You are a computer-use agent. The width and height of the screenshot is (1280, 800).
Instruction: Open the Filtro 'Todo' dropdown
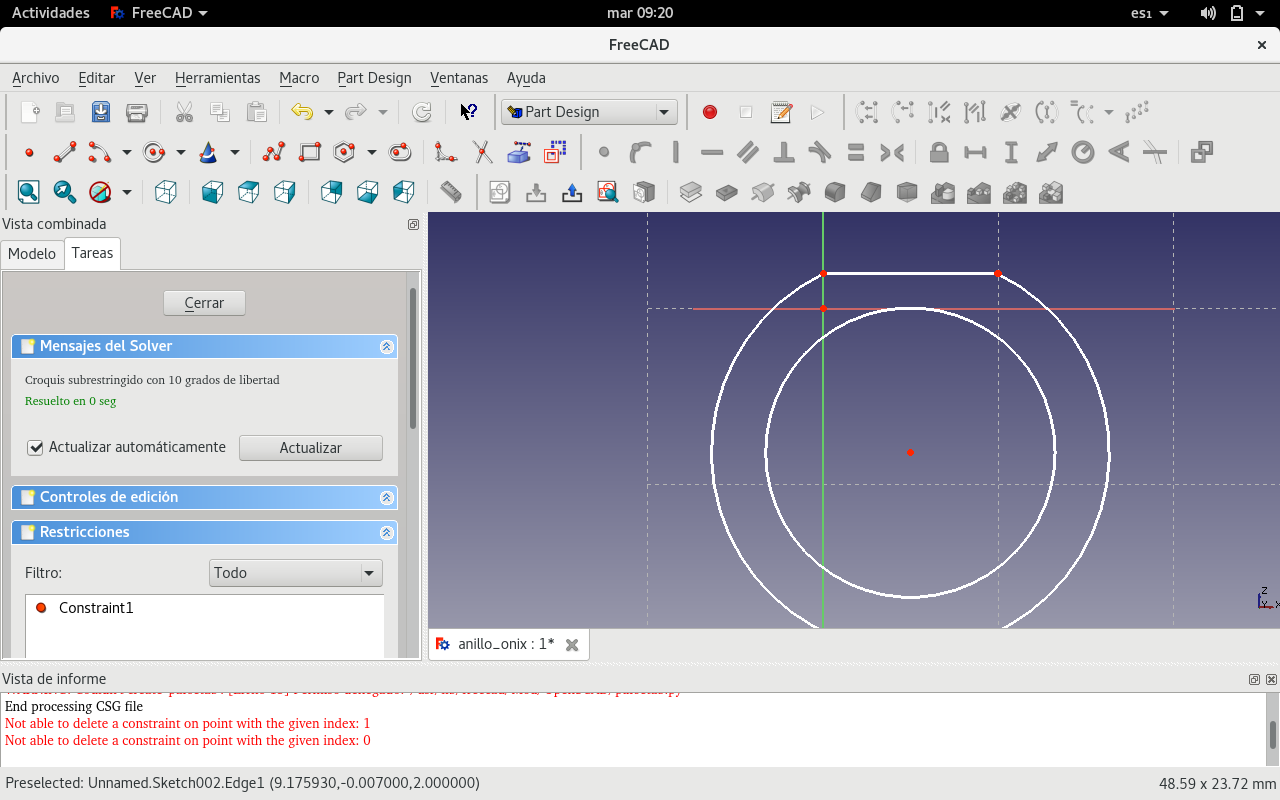click(296, 573)
